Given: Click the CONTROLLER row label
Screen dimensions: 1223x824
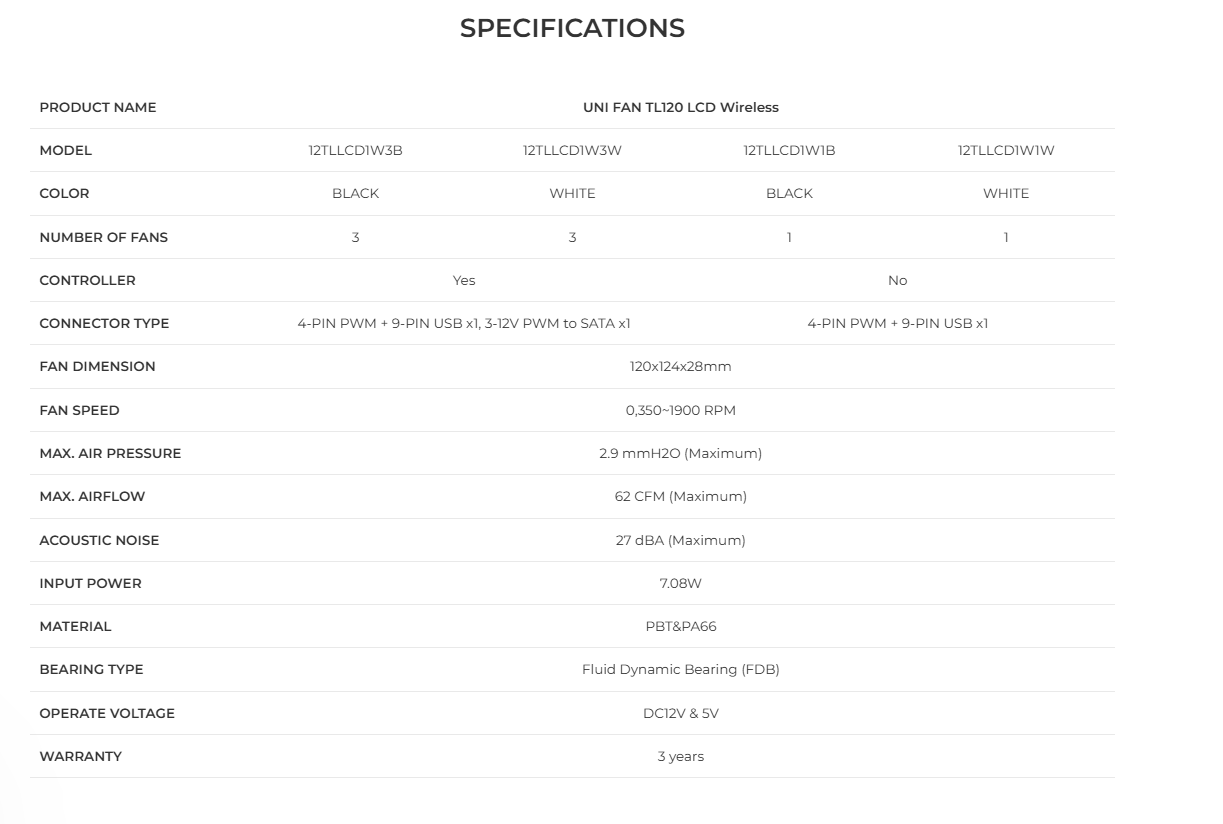Looking at the screenshot, I should point(87,281).
